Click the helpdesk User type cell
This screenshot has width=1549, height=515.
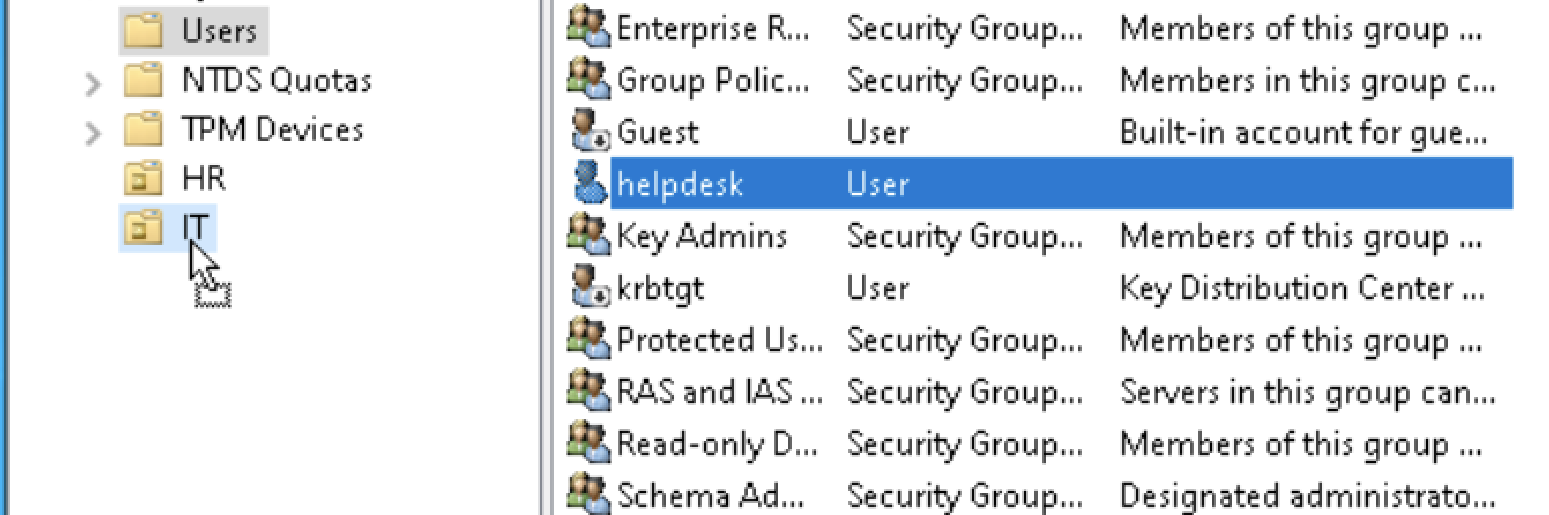(x=878, y=184)
